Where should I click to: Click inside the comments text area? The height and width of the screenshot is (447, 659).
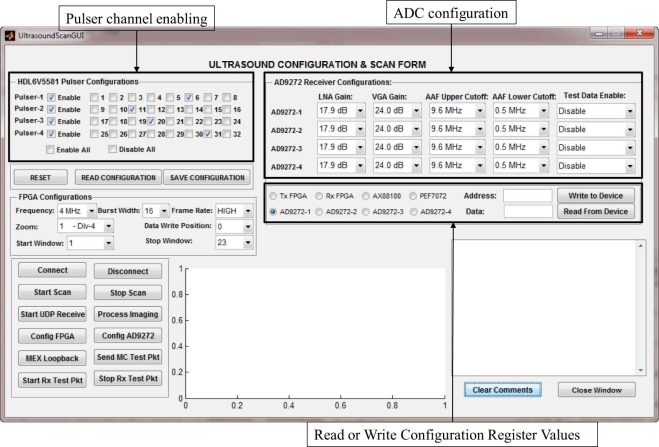[545, 308]
